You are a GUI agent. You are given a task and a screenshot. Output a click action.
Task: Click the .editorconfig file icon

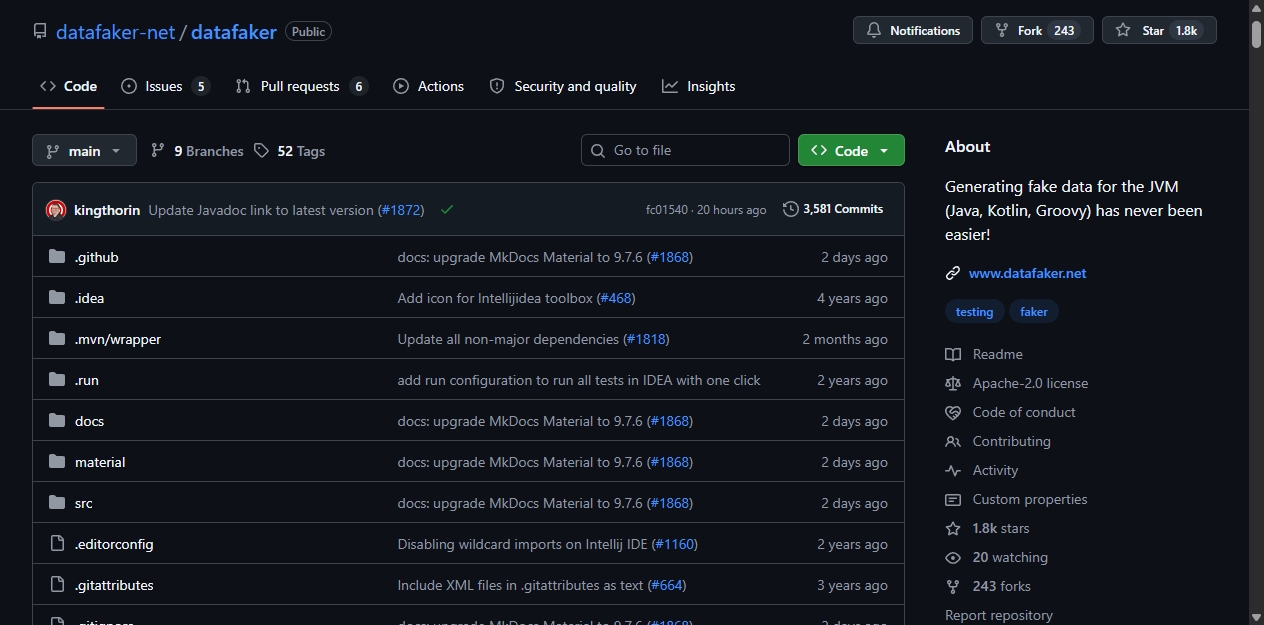(57, 544)
